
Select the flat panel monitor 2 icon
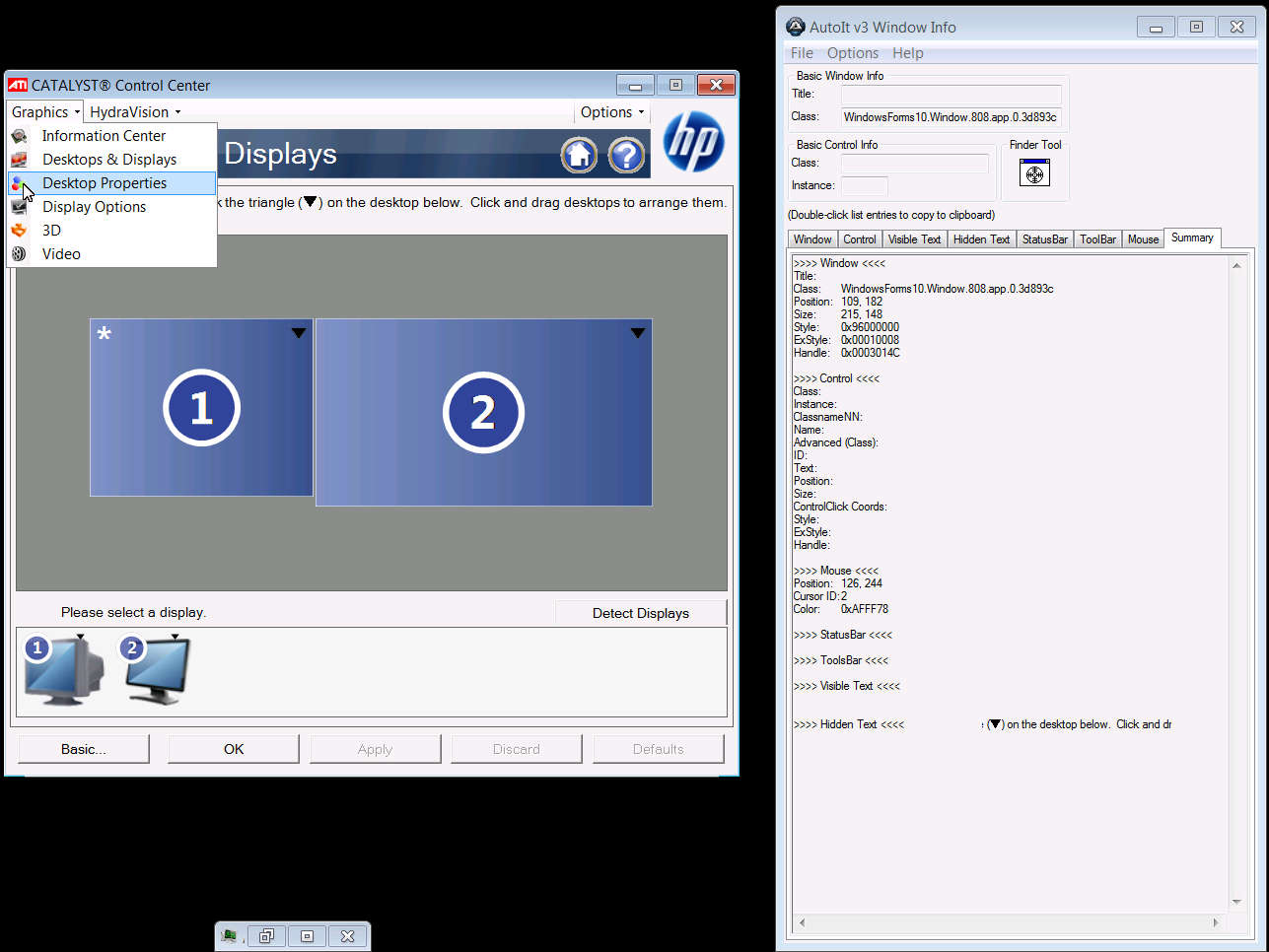click(x=157, y=670)
